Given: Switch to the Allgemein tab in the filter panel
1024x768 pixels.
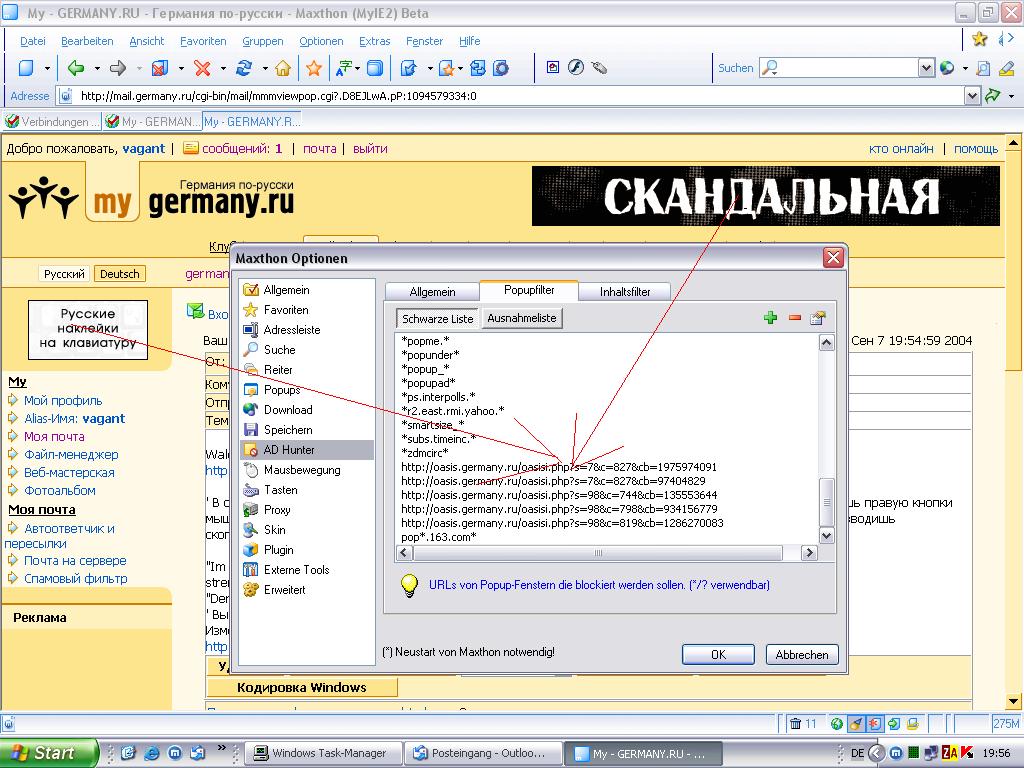Looking at the screenshot, I should tap(432, 292).
